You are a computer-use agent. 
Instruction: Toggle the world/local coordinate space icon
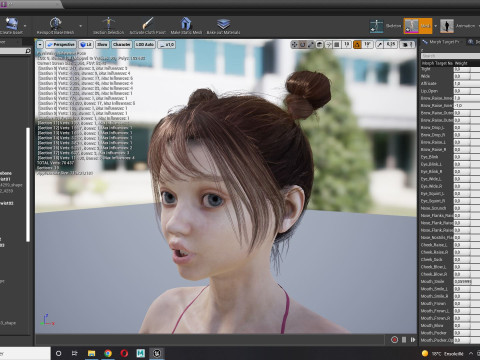pos(319,44)
